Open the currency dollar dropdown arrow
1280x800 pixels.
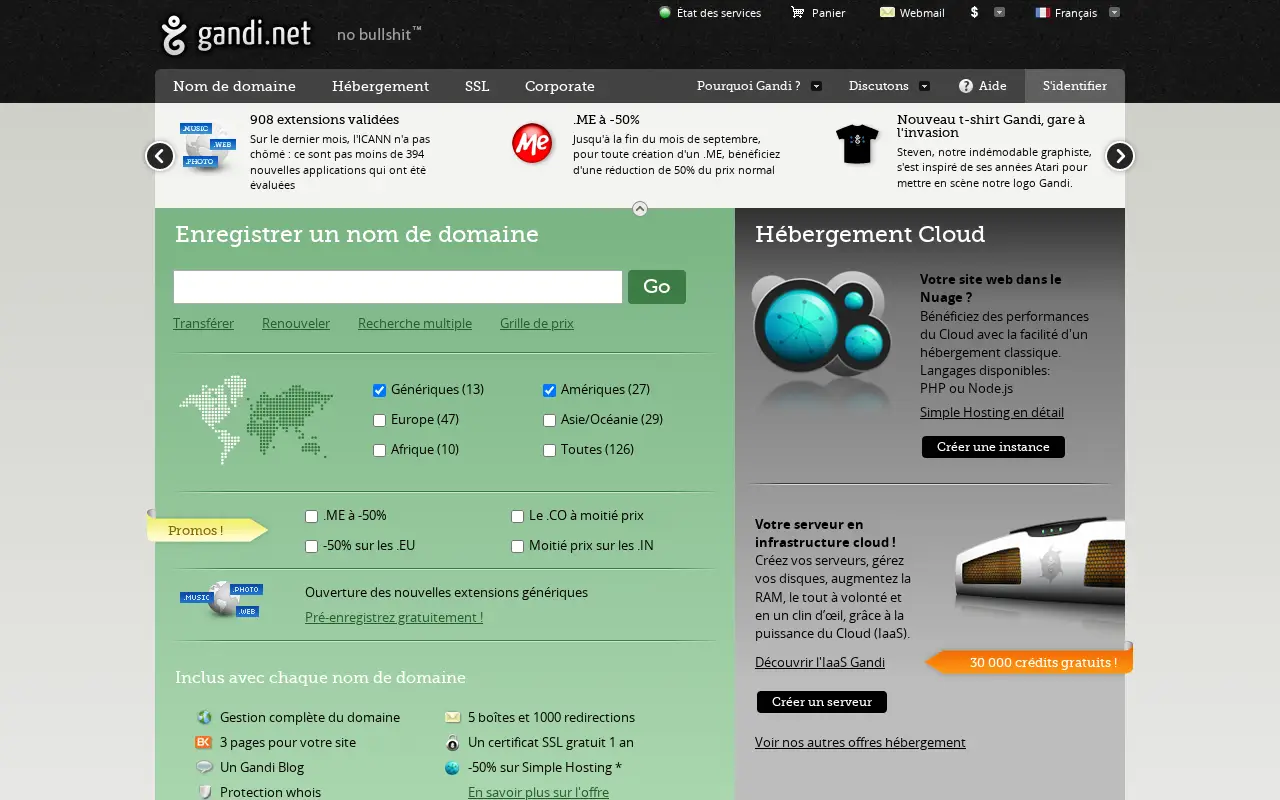point(999,12)
